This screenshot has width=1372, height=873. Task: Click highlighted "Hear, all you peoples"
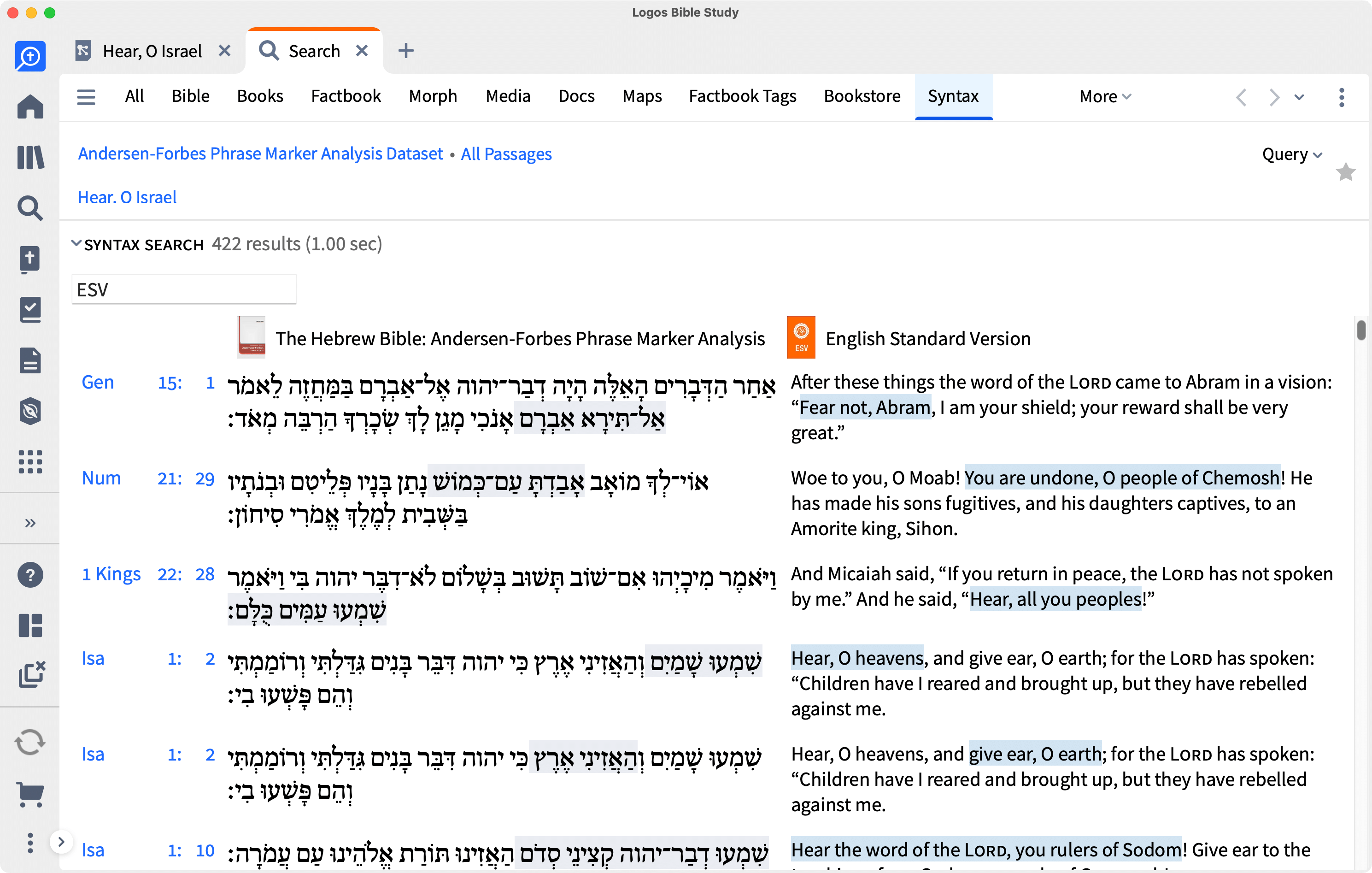(x=1055, y=599)
